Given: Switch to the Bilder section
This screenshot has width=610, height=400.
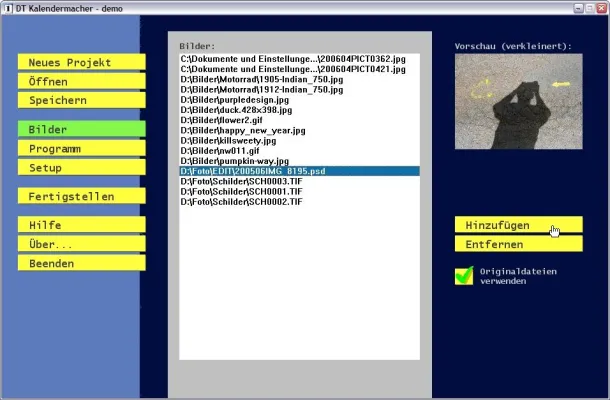Looking at the screenshot, I should coord(81,129).
